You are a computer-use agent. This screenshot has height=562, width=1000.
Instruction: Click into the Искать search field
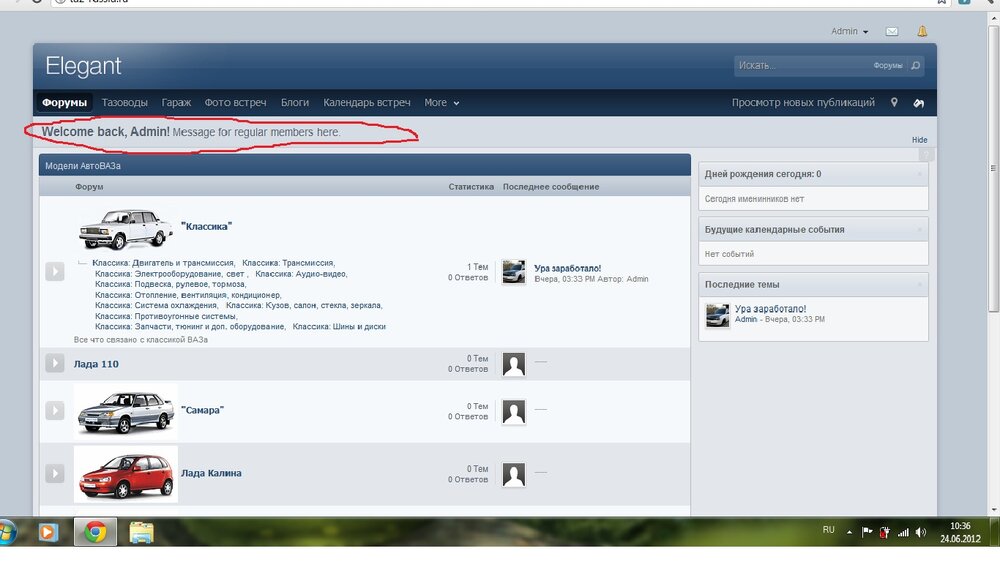(x=800, y=66)
